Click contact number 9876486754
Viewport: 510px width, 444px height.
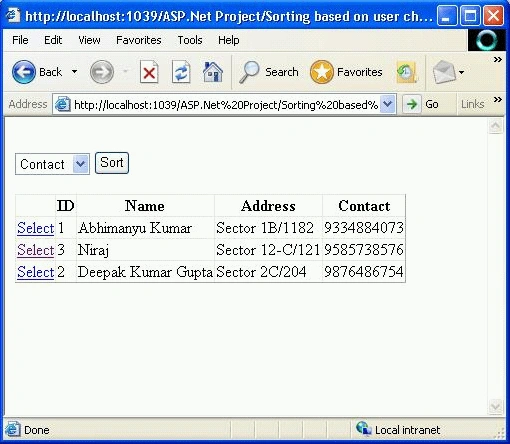[364, 272]
